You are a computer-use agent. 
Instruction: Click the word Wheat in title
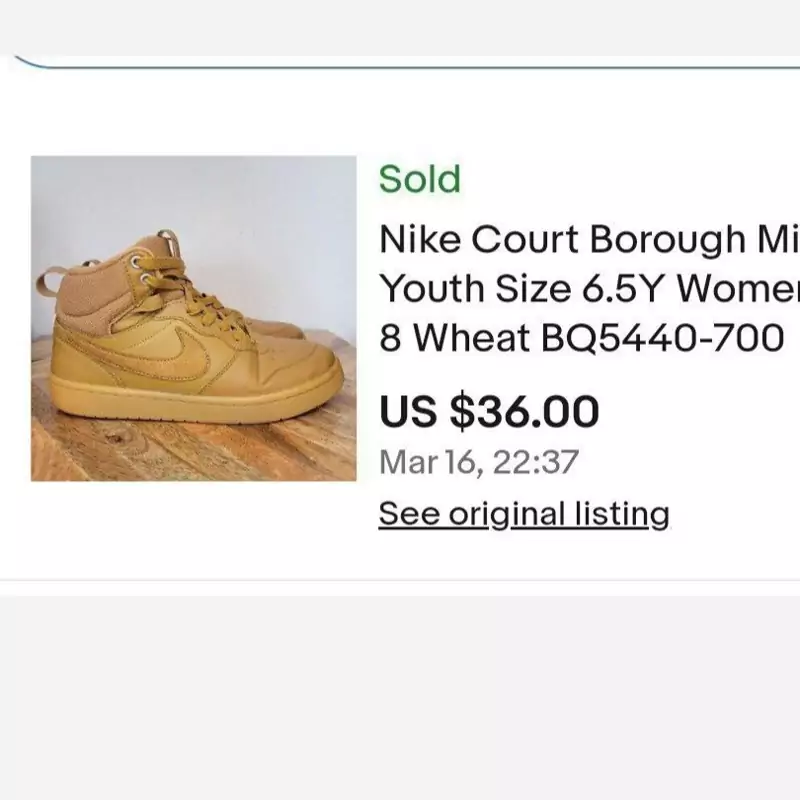pos(472,338)
